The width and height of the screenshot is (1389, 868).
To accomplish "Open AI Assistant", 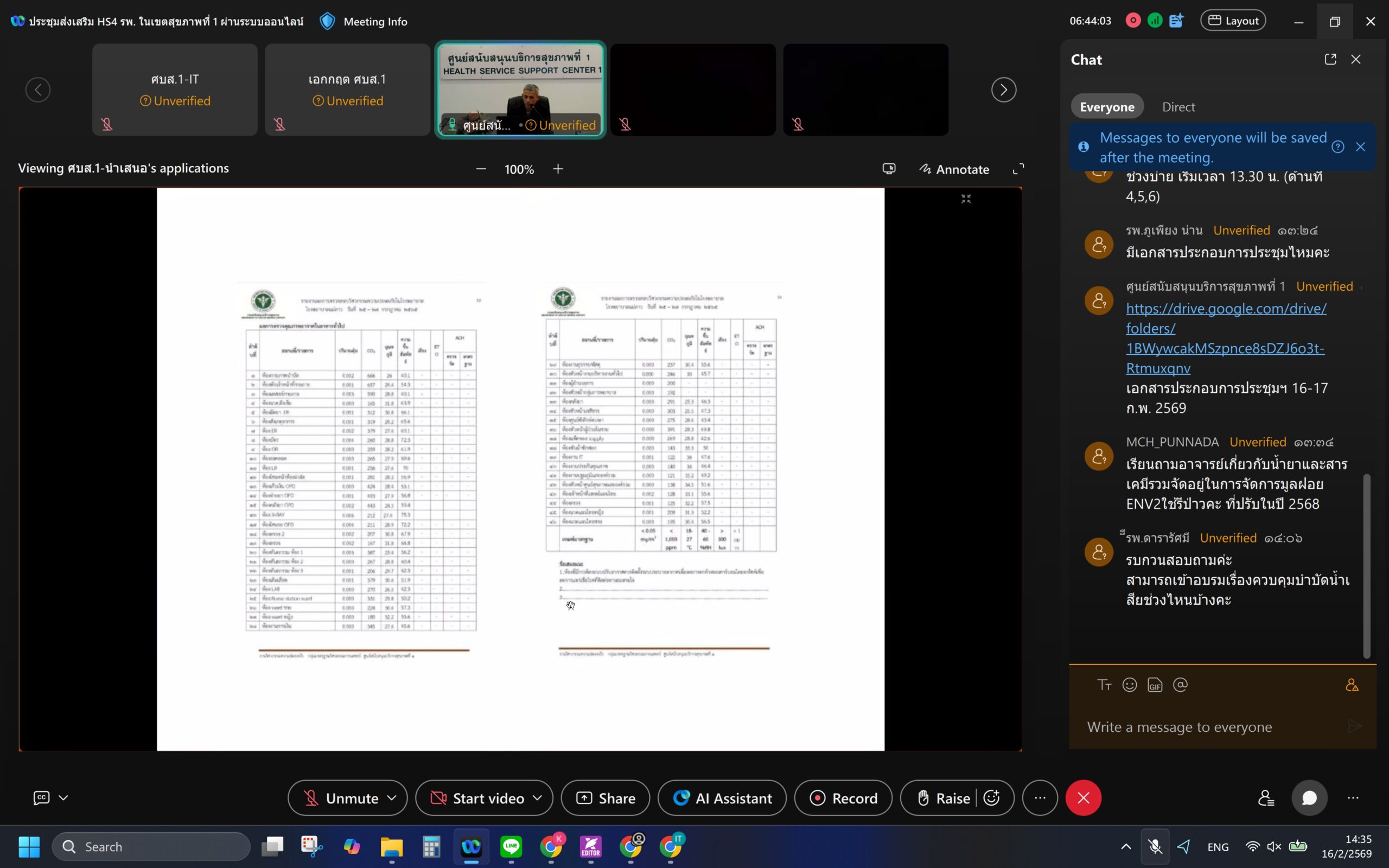I will [722, 798].
